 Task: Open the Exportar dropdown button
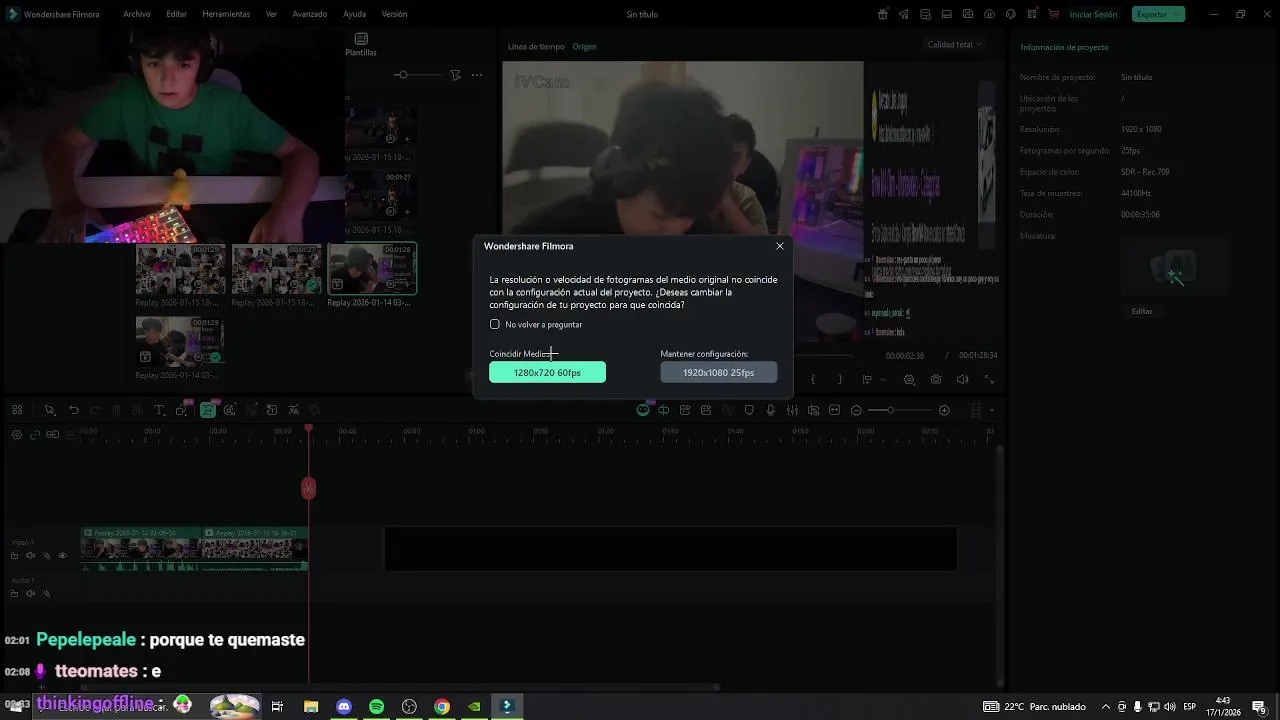point(1158,14)
